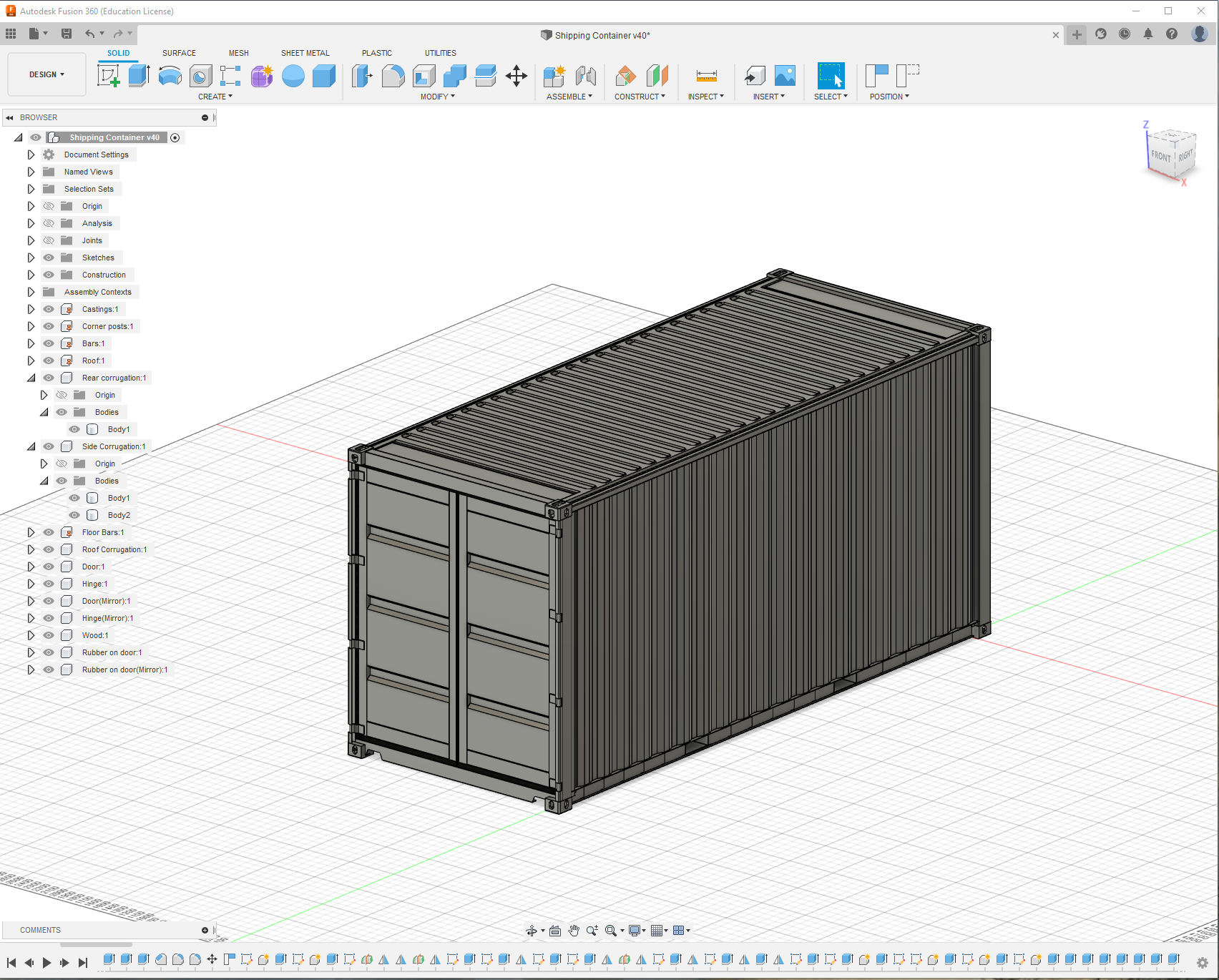Open the Comments panel
Screen dimensions: 1219x980
point(39,930)
